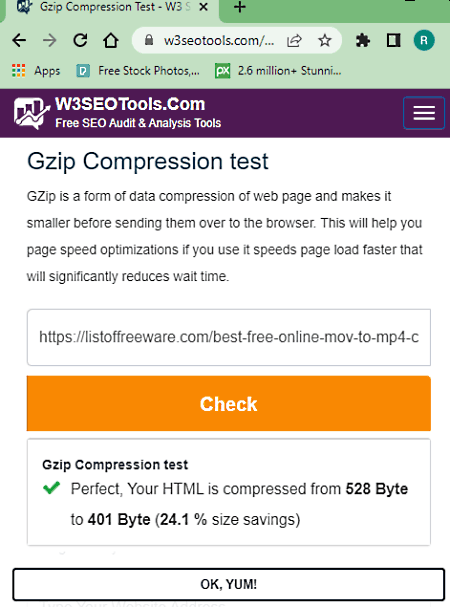Toggle the side panel icon
The height and width of the screenshot is (607, 450).
(x=393, y=40)
